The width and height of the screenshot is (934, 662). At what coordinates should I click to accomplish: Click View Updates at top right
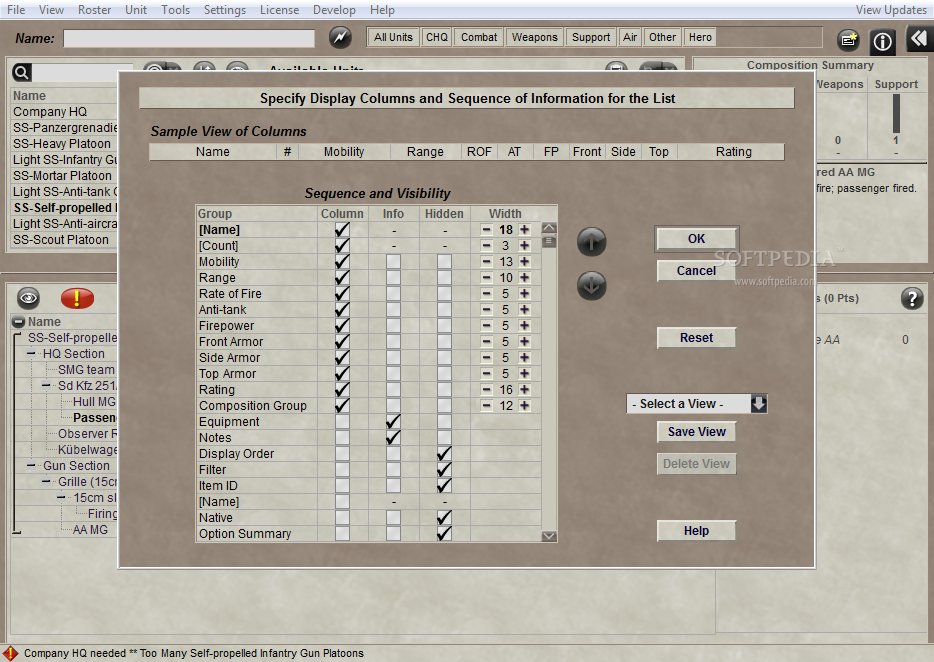click(x=891, y=10)
